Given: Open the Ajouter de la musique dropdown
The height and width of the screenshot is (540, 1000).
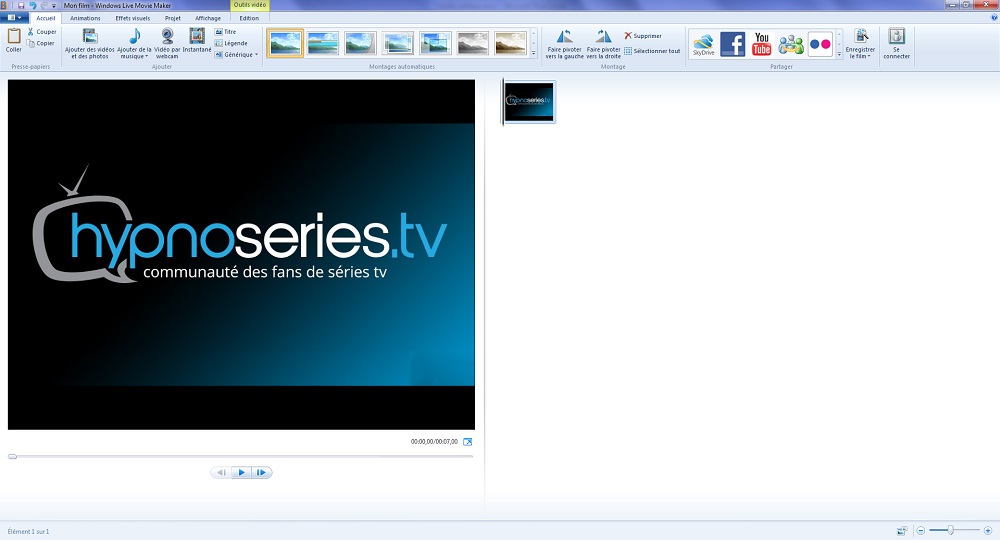Looking at the screenshot, I should click(134, 43).
